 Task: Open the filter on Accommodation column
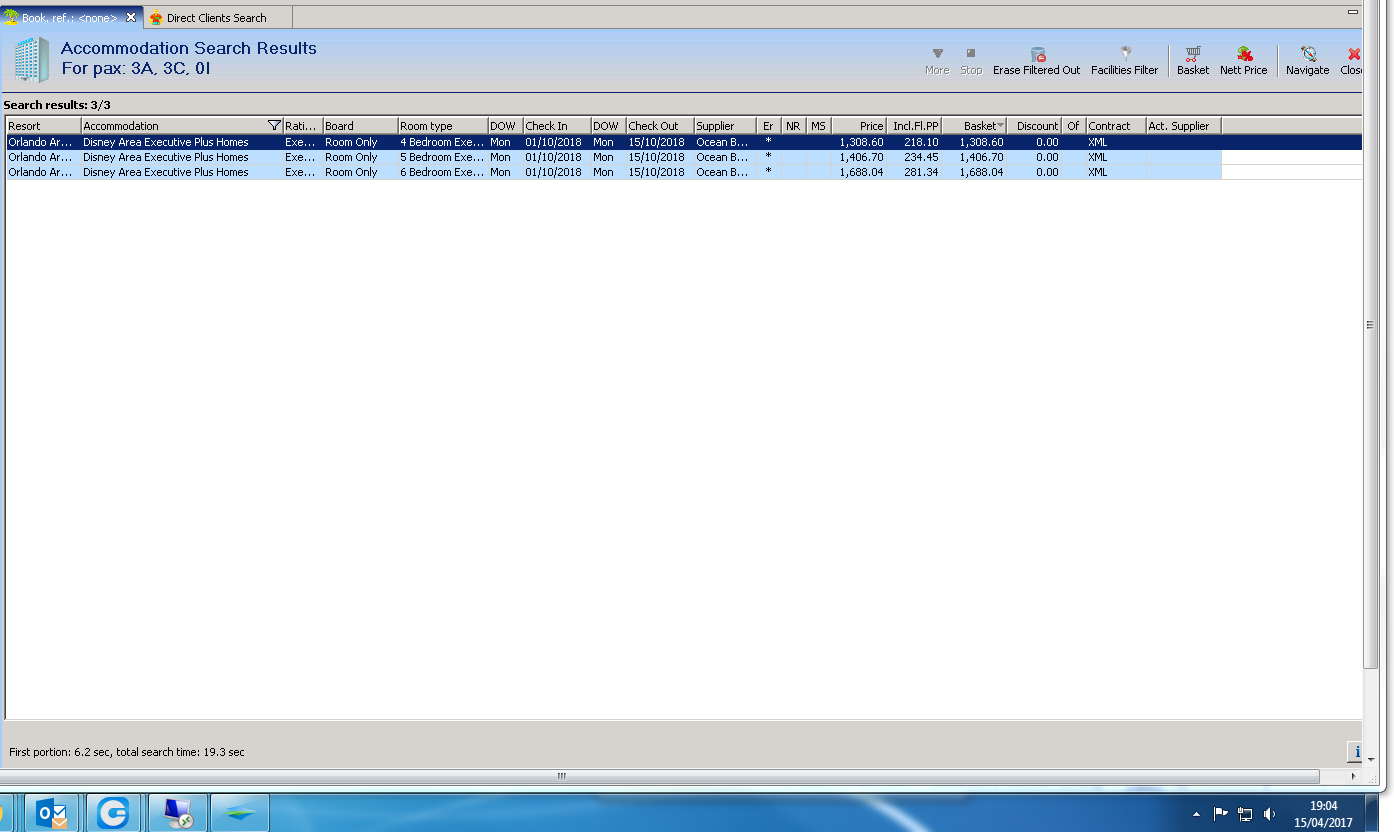pos(275,126)
